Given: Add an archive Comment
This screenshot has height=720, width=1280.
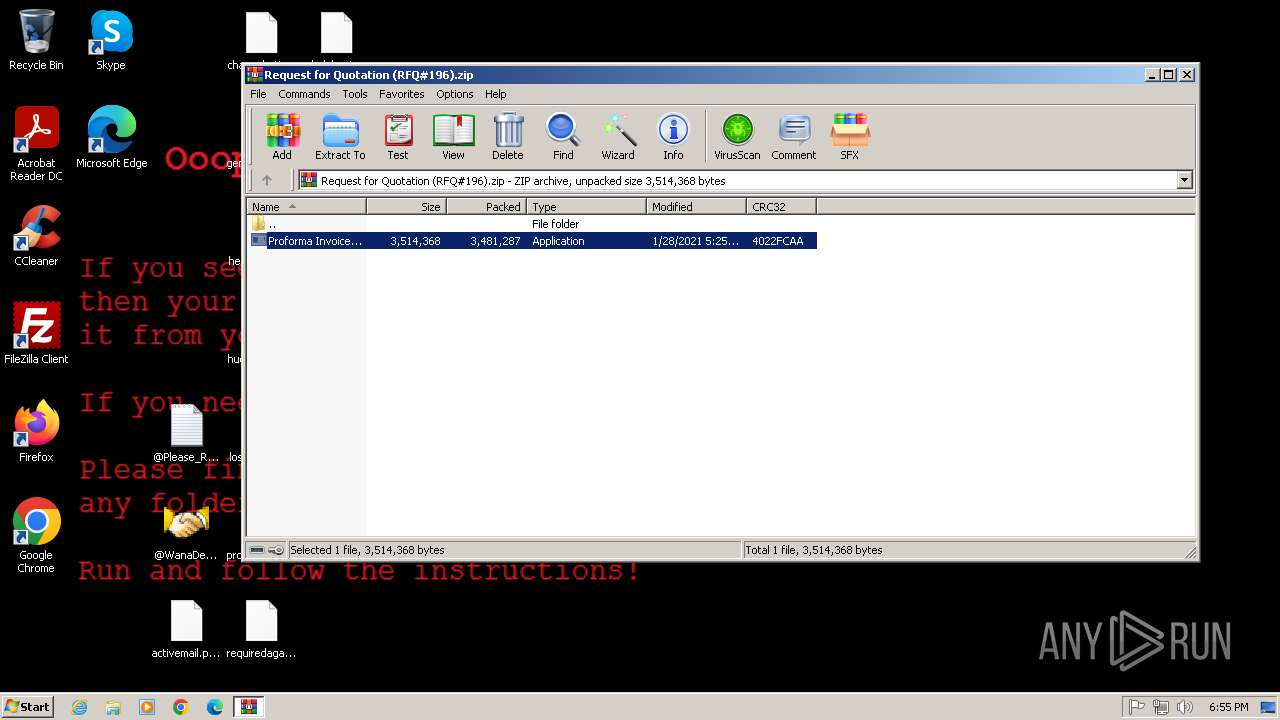Looking at the screenshot, I should [794, 137].
